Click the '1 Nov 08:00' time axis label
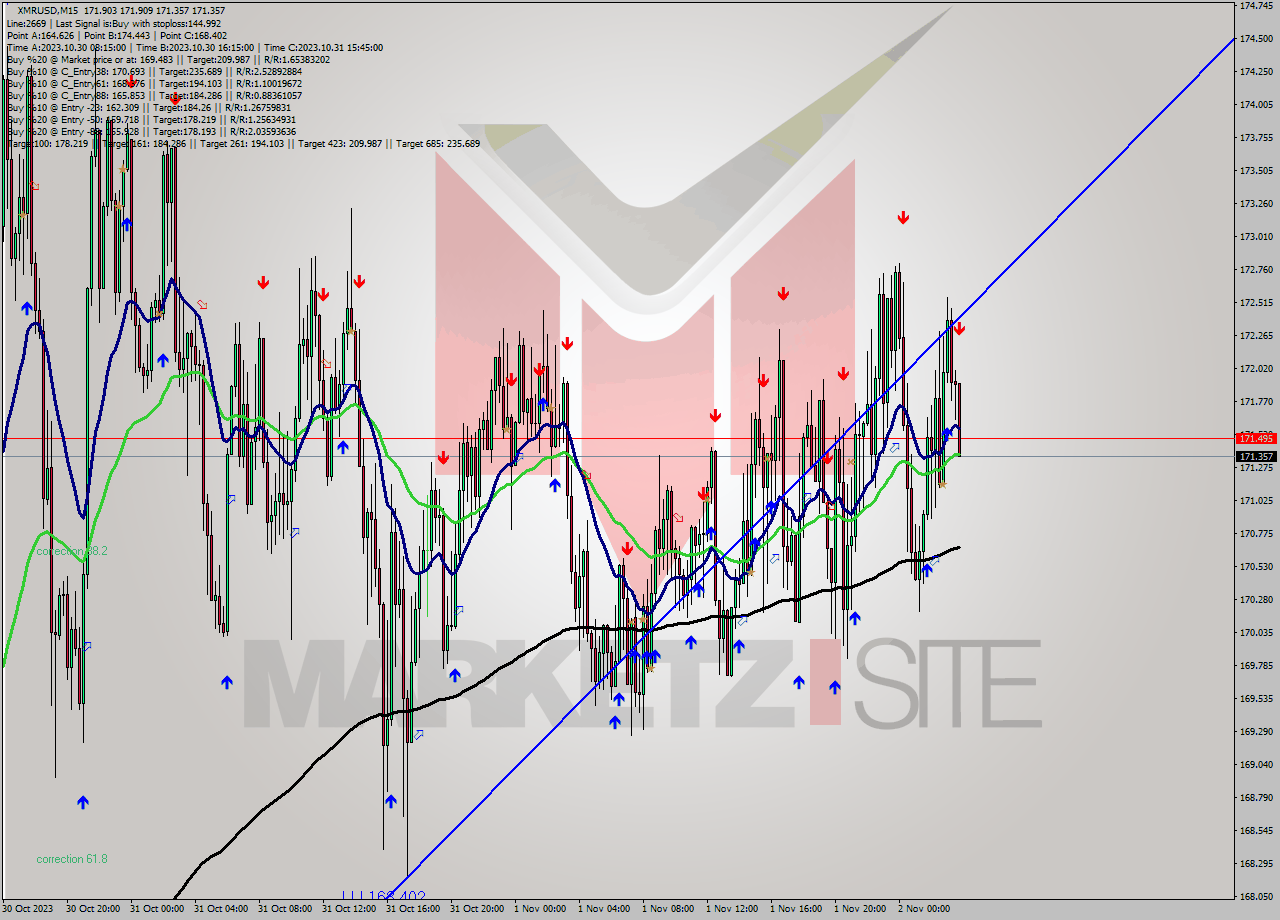 click(x=669, y=910)
